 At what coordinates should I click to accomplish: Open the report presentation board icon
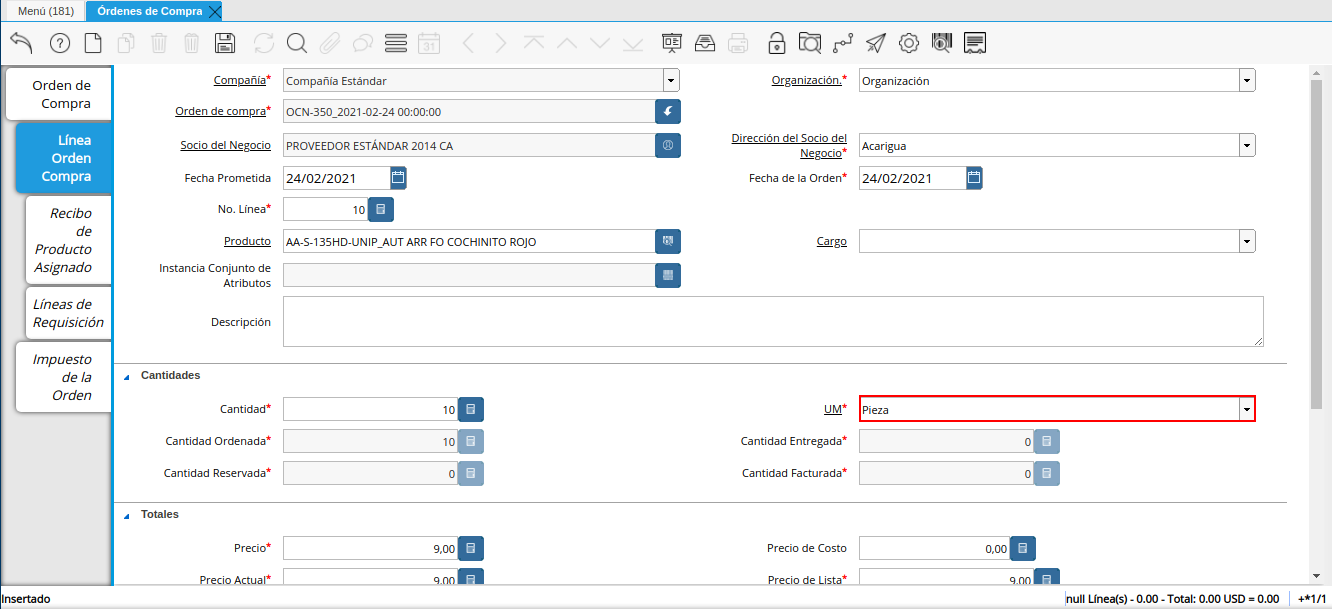click(x=671, y=43)
